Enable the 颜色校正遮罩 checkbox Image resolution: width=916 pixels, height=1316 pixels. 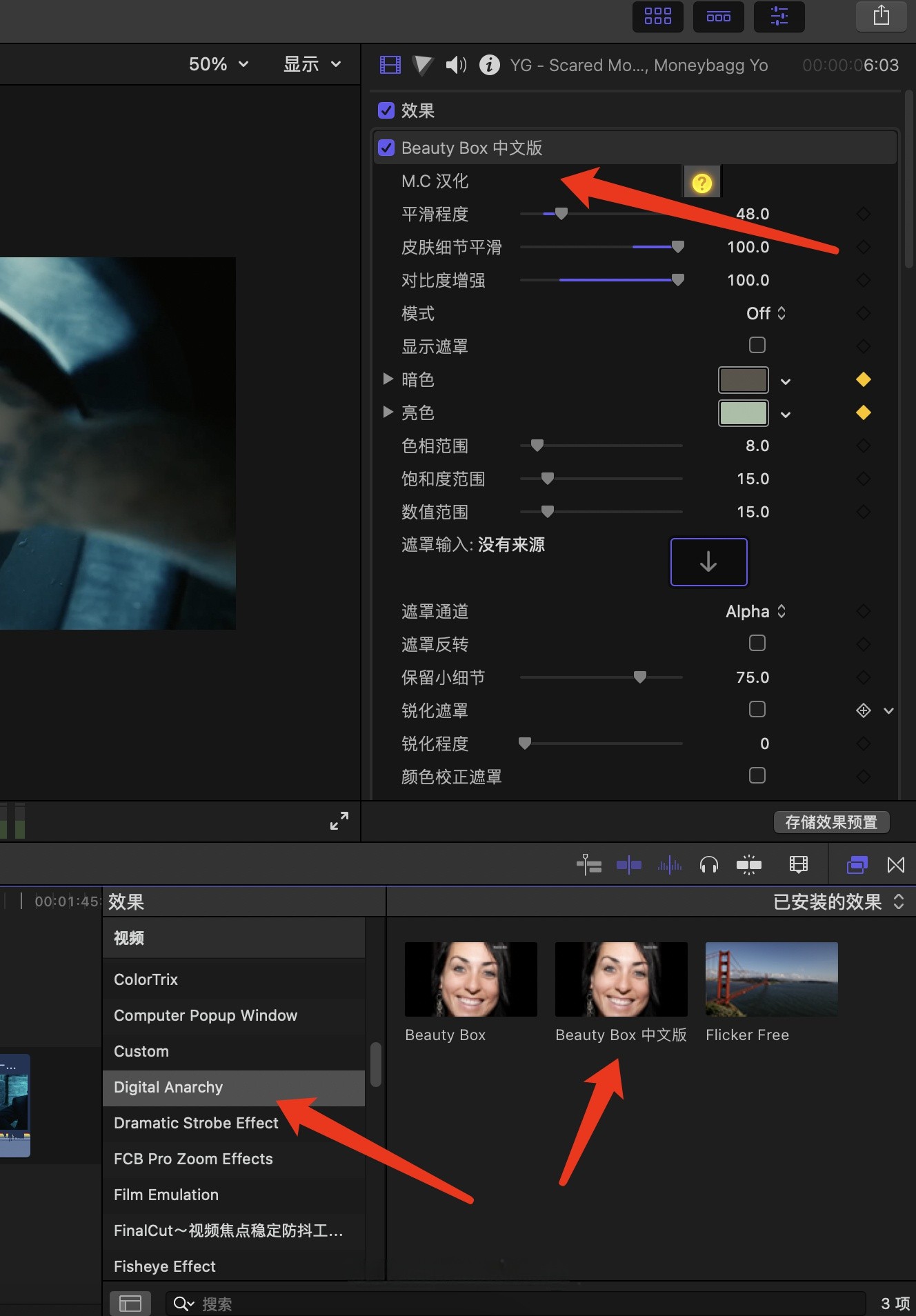(757, 775)
